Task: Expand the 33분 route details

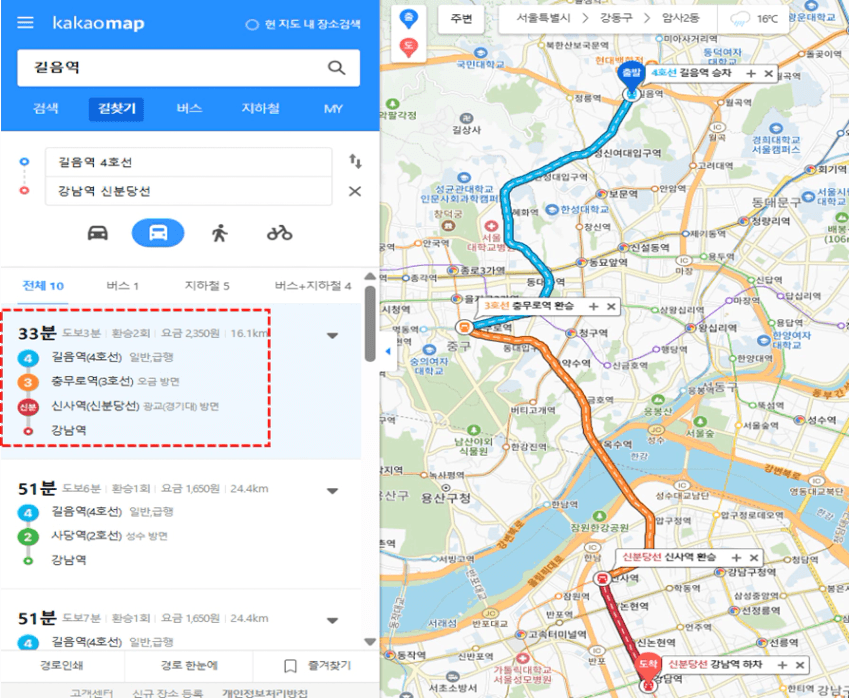Action: [332, 336]
